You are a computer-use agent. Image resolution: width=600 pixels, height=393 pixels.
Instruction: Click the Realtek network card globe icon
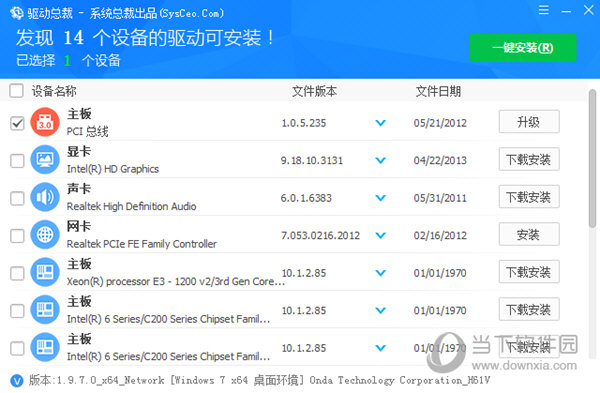pos(45,235)
